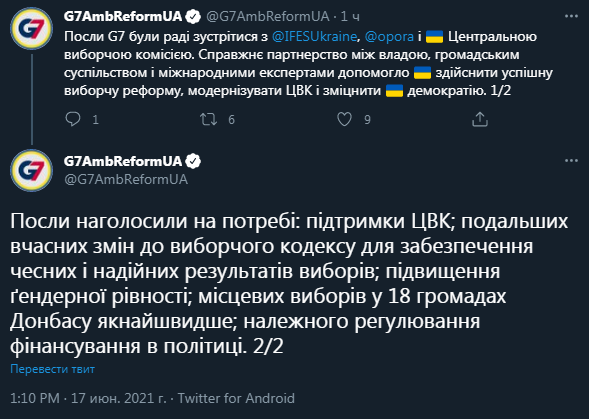589x419 pixels.
Task: Click 'Перевести твит' translate link
Action: (x=52, y=369)
